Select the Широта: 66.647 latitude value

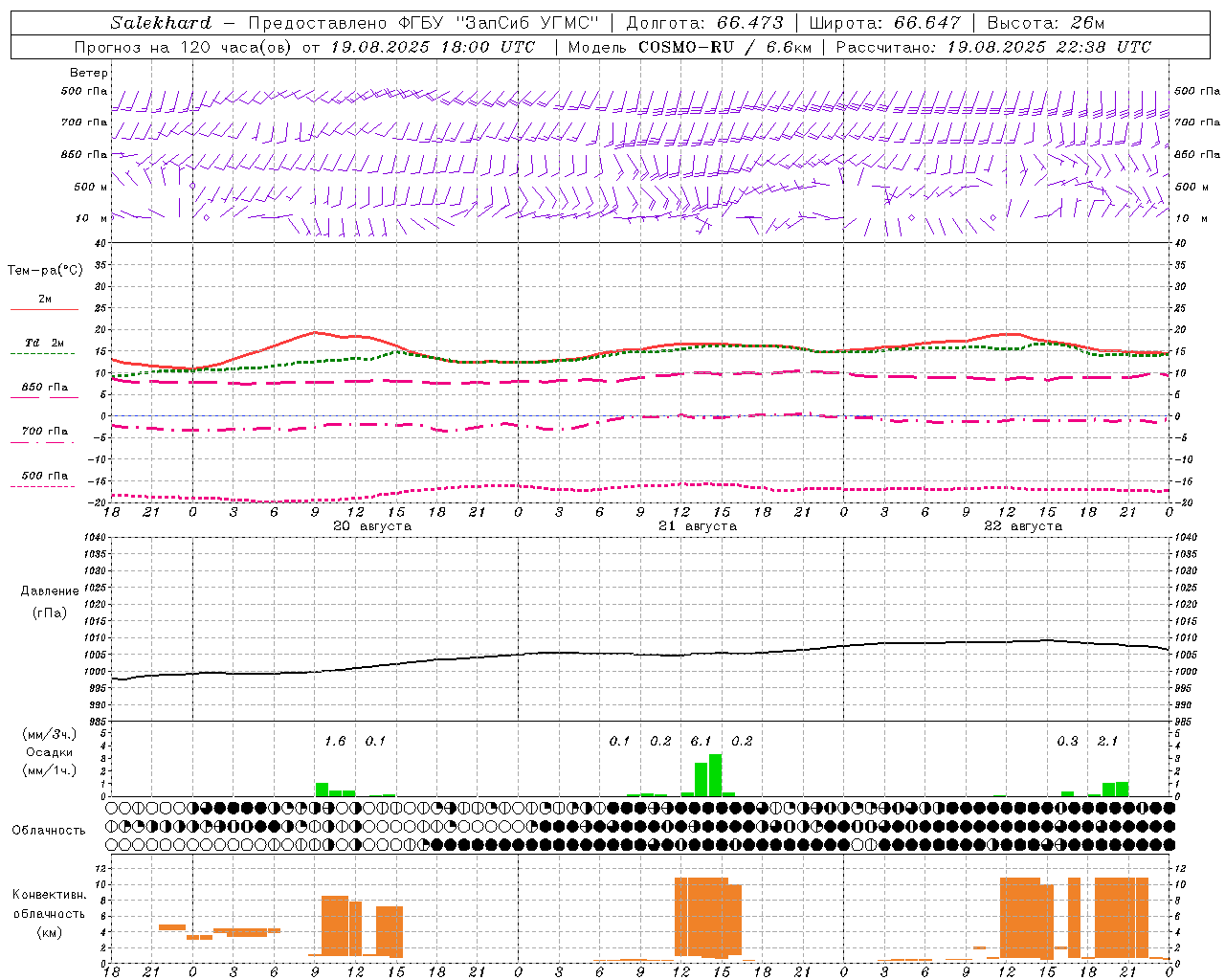(x=884, y=23)
